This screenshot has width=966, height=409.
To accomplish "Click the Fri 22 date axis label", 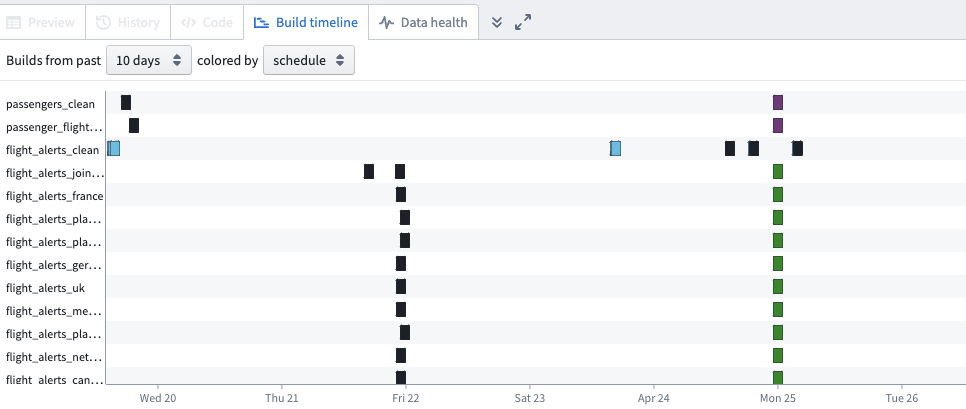I will pos(405,398).
